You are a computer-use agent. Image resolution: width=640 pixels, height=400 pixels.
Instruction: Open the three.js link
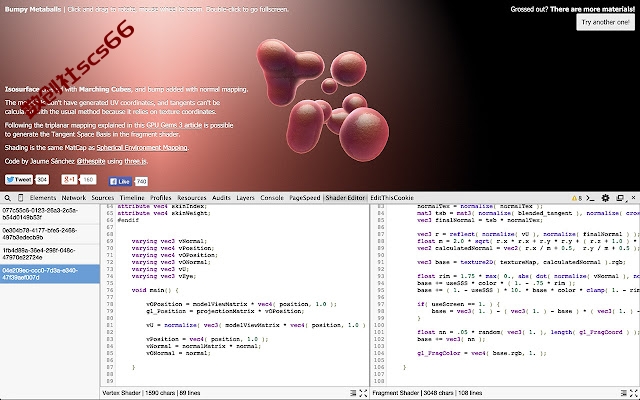coord(135,161)
